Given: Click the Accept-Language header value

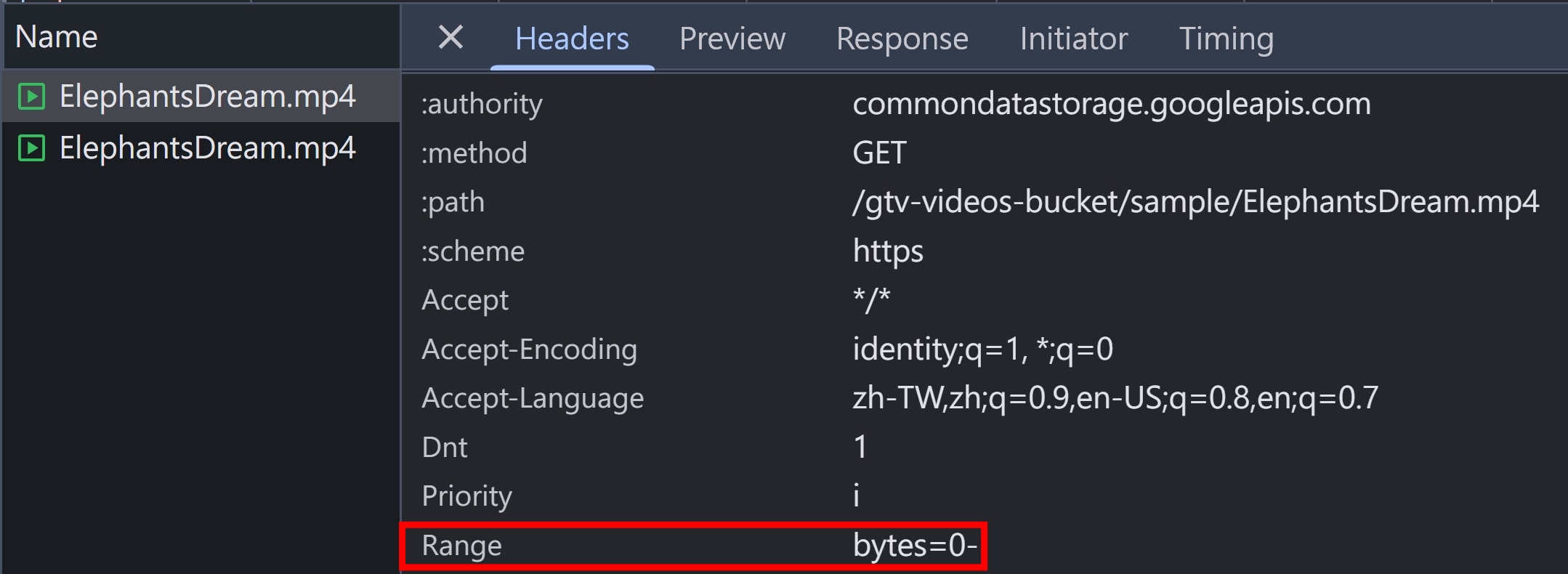Looking at the screenshot, I should point(1115,398).
